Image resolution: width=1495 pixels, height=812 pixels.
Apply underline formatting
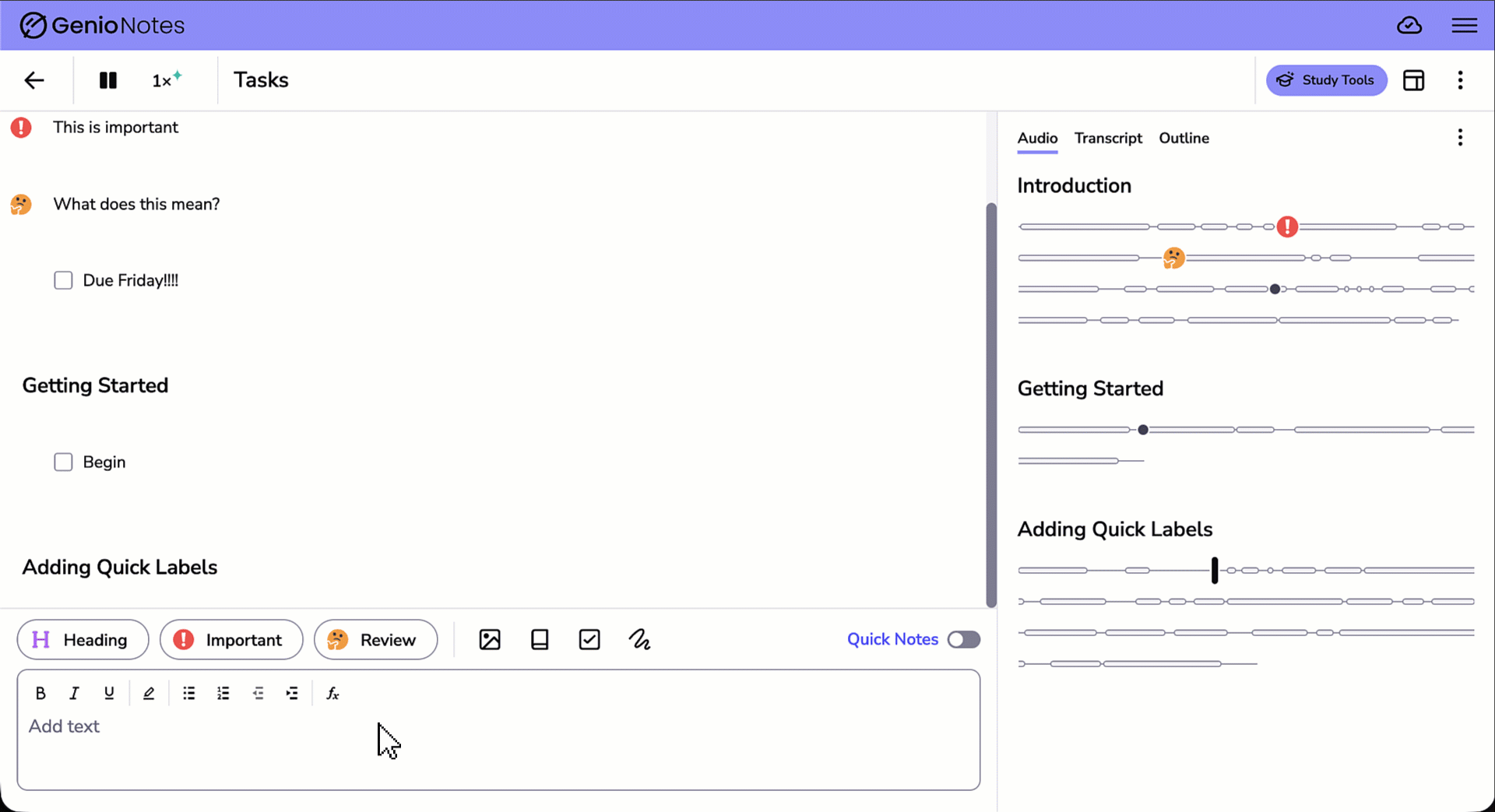click(109, 694)
